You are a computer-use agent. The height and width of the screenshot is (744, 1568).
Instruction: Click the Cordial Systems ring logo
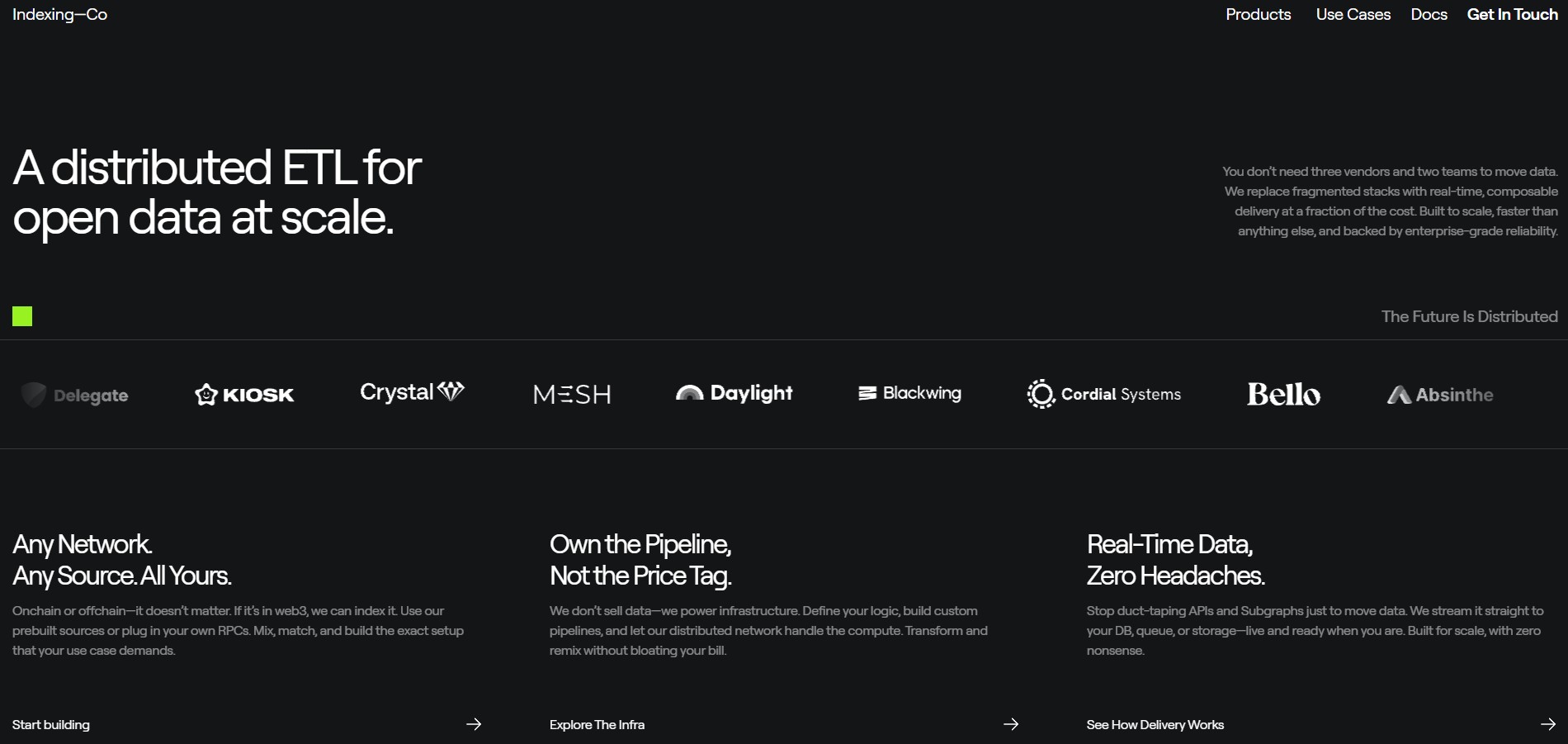[x=1103, y=394]
